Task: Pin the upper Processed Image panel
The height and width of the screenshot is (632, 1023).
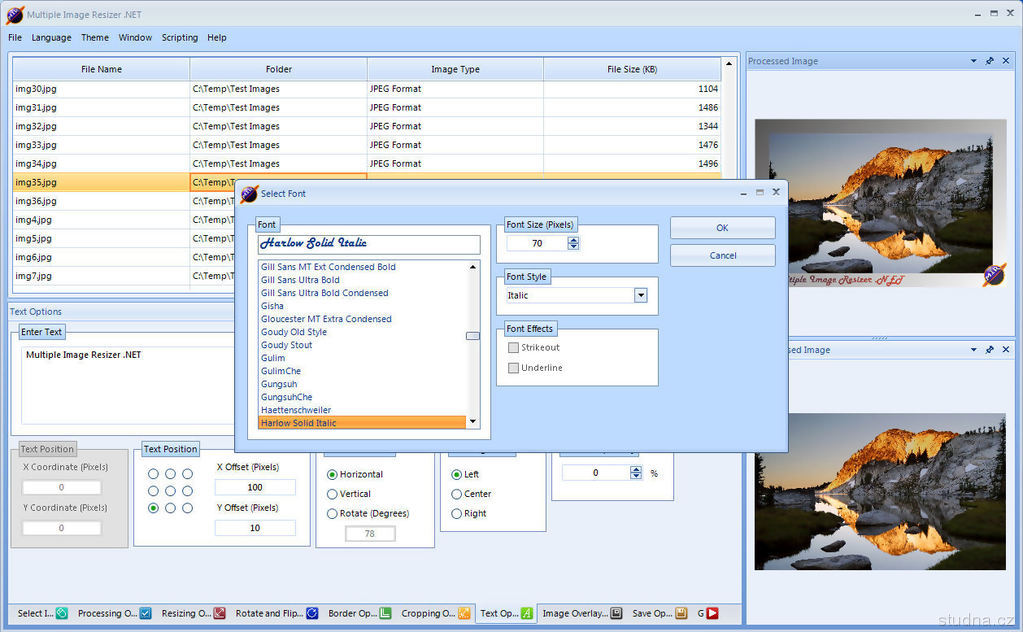Action: point(990,61)
